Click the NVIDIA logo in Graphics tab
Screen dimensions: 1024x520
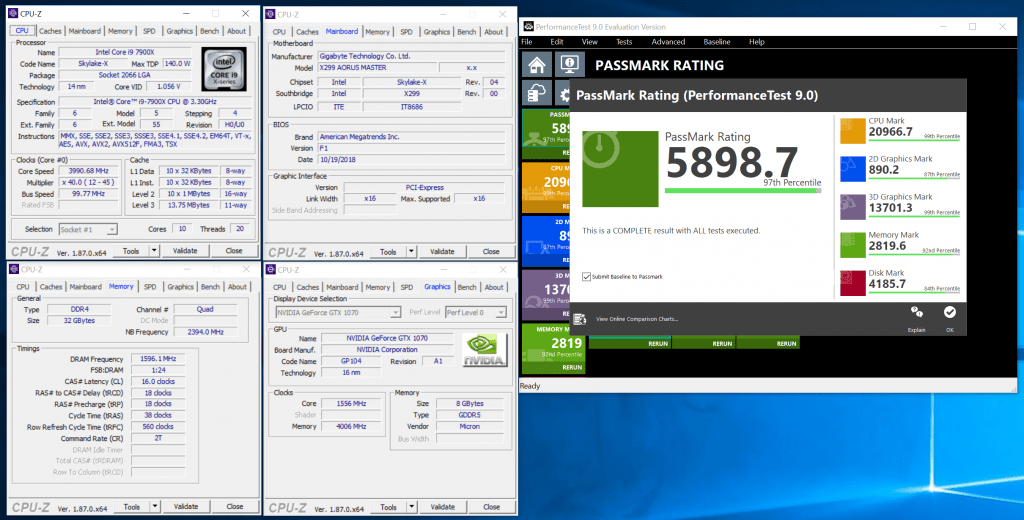click(x=484, y=352)
